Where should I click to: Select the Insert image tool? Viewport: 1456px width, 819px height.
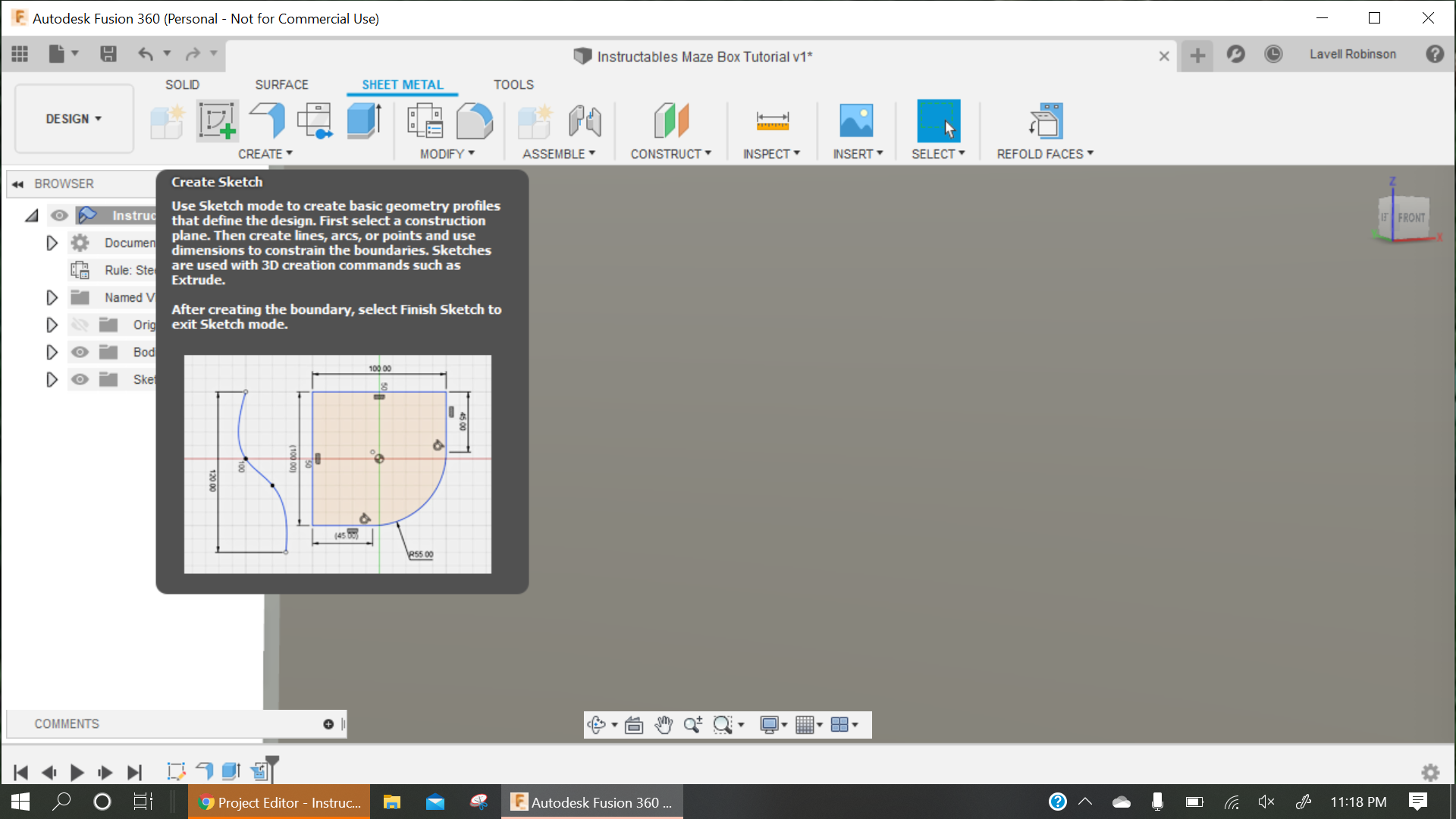click(857, 121)
